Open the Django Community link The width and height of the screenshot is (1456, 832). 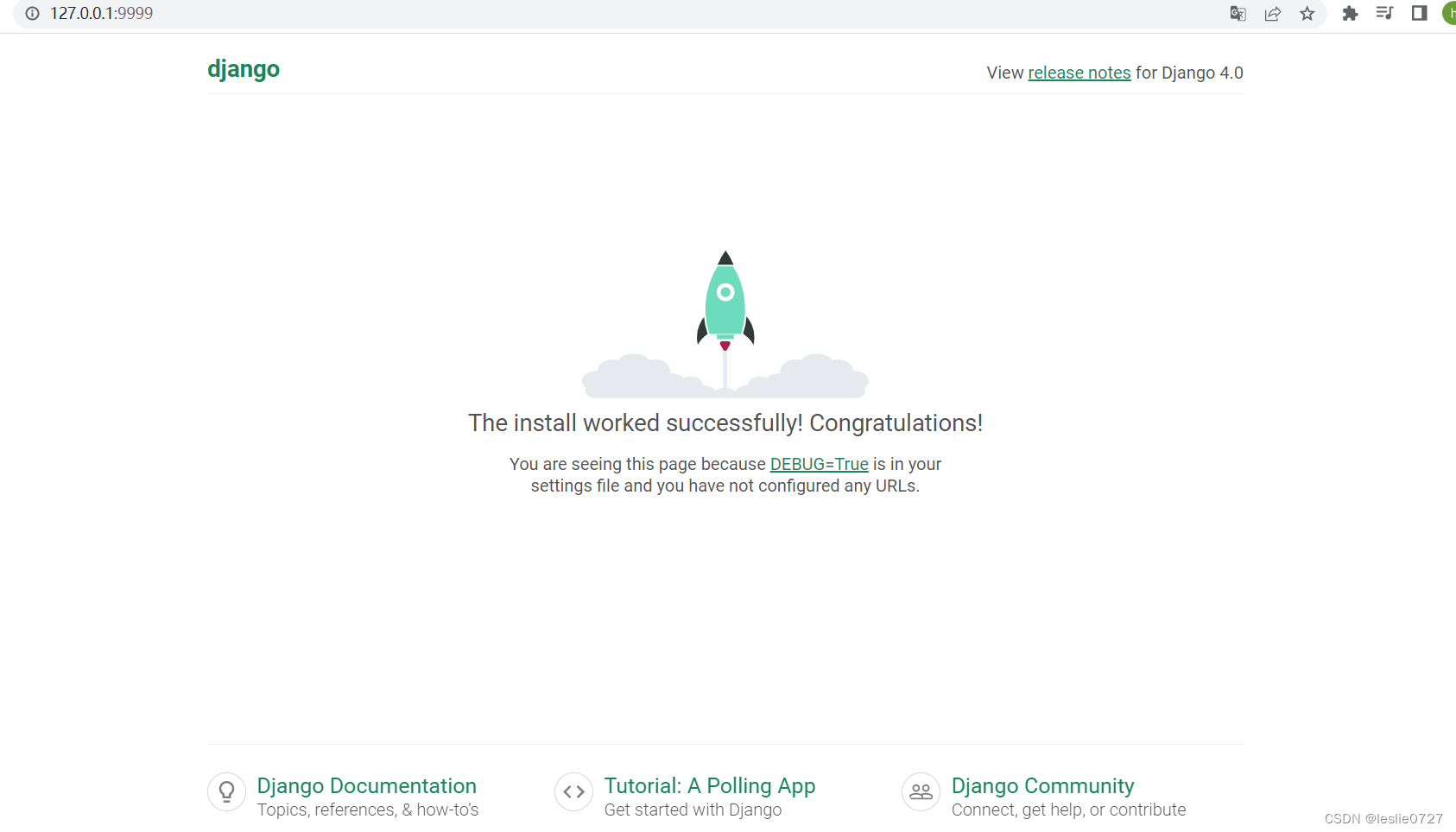coord(1043,785)
